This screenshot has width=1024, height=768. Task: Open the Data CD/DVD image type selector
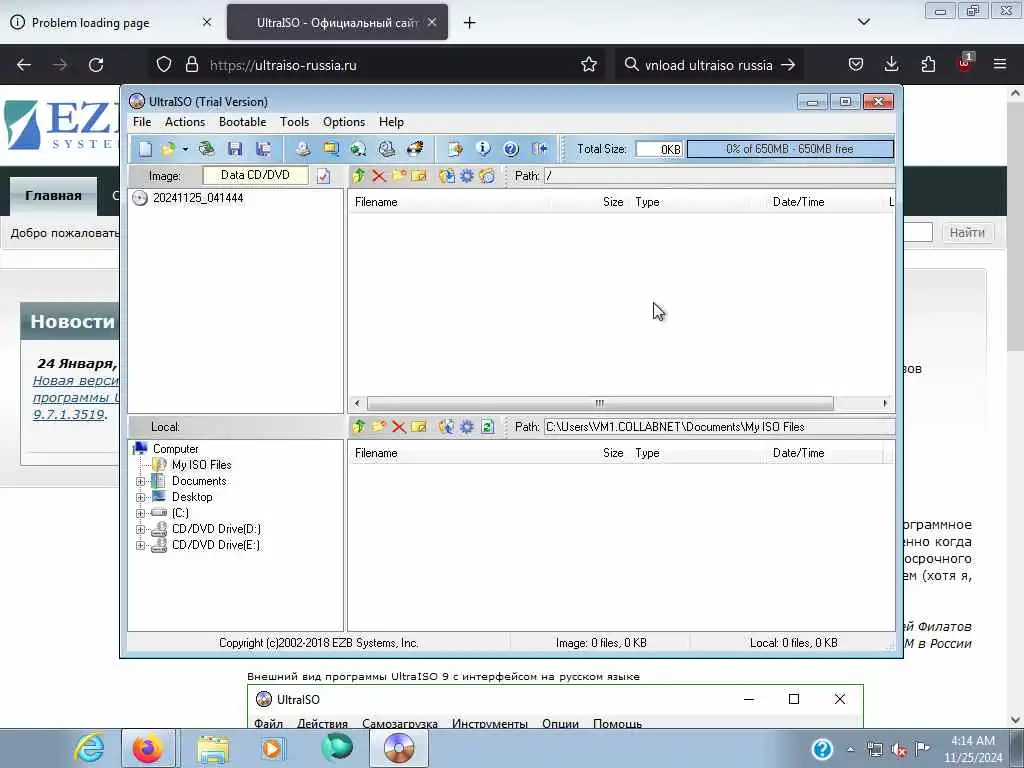[255, 175]
